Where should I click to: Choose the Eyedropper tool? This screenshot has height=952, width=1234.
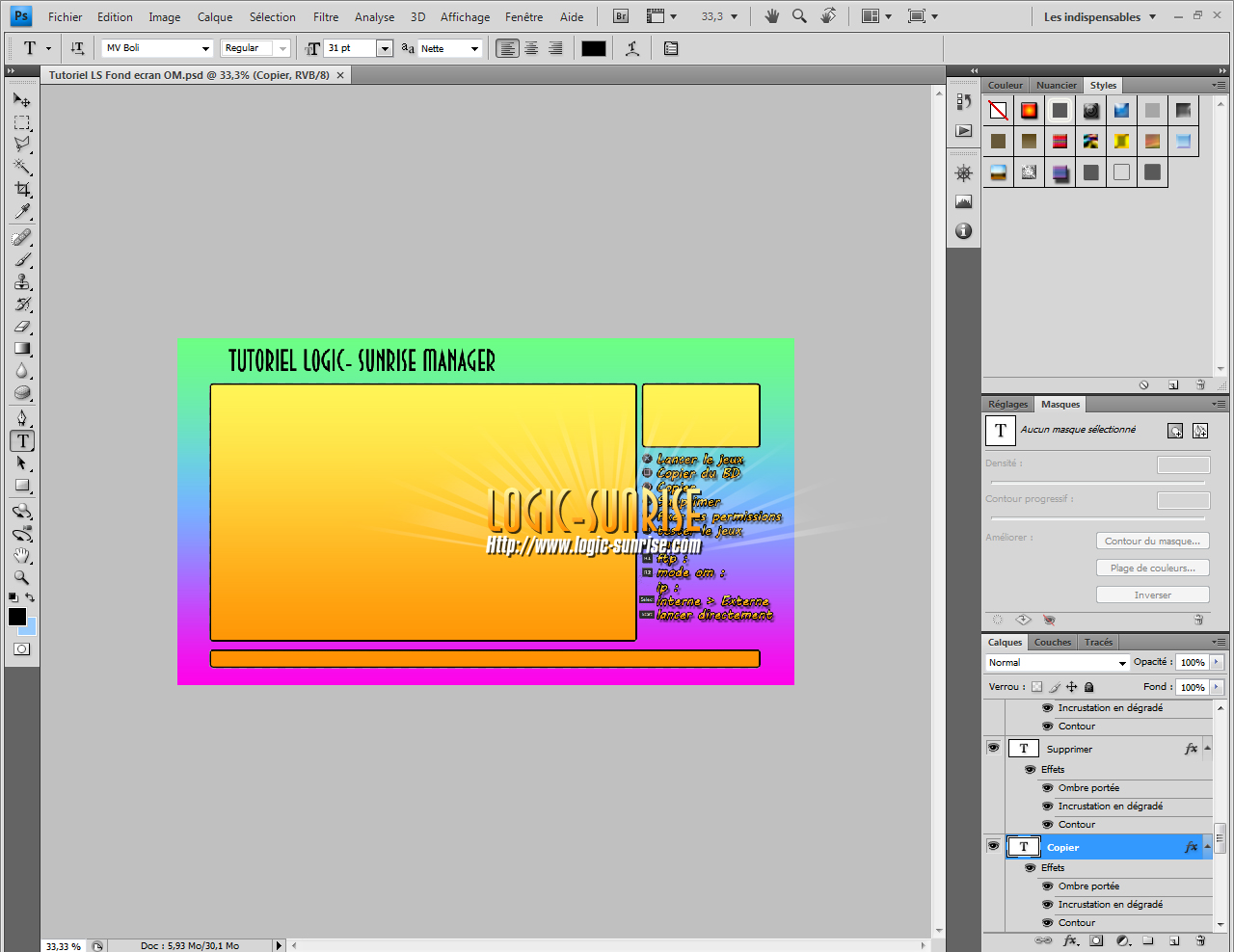point(22,211)
